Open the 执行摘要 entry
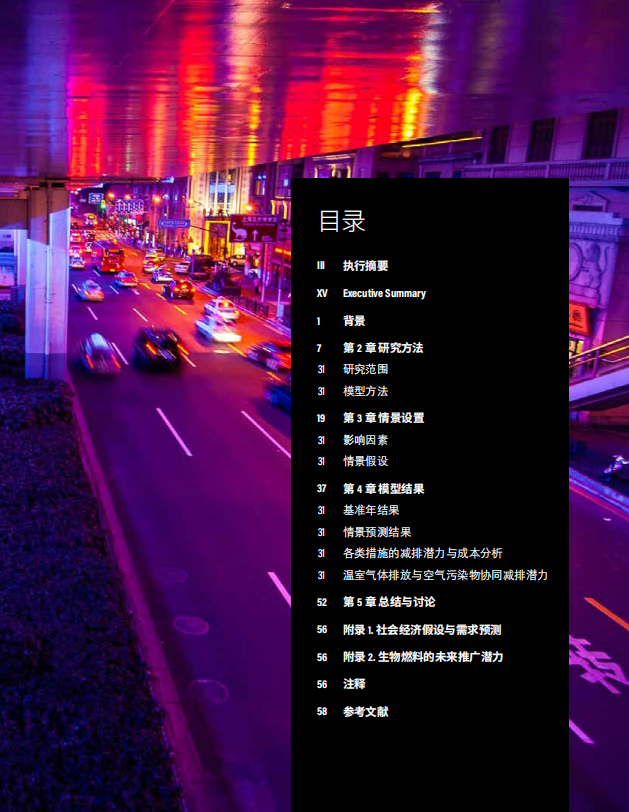Screen dimensions: 629x812 point(365,266)
